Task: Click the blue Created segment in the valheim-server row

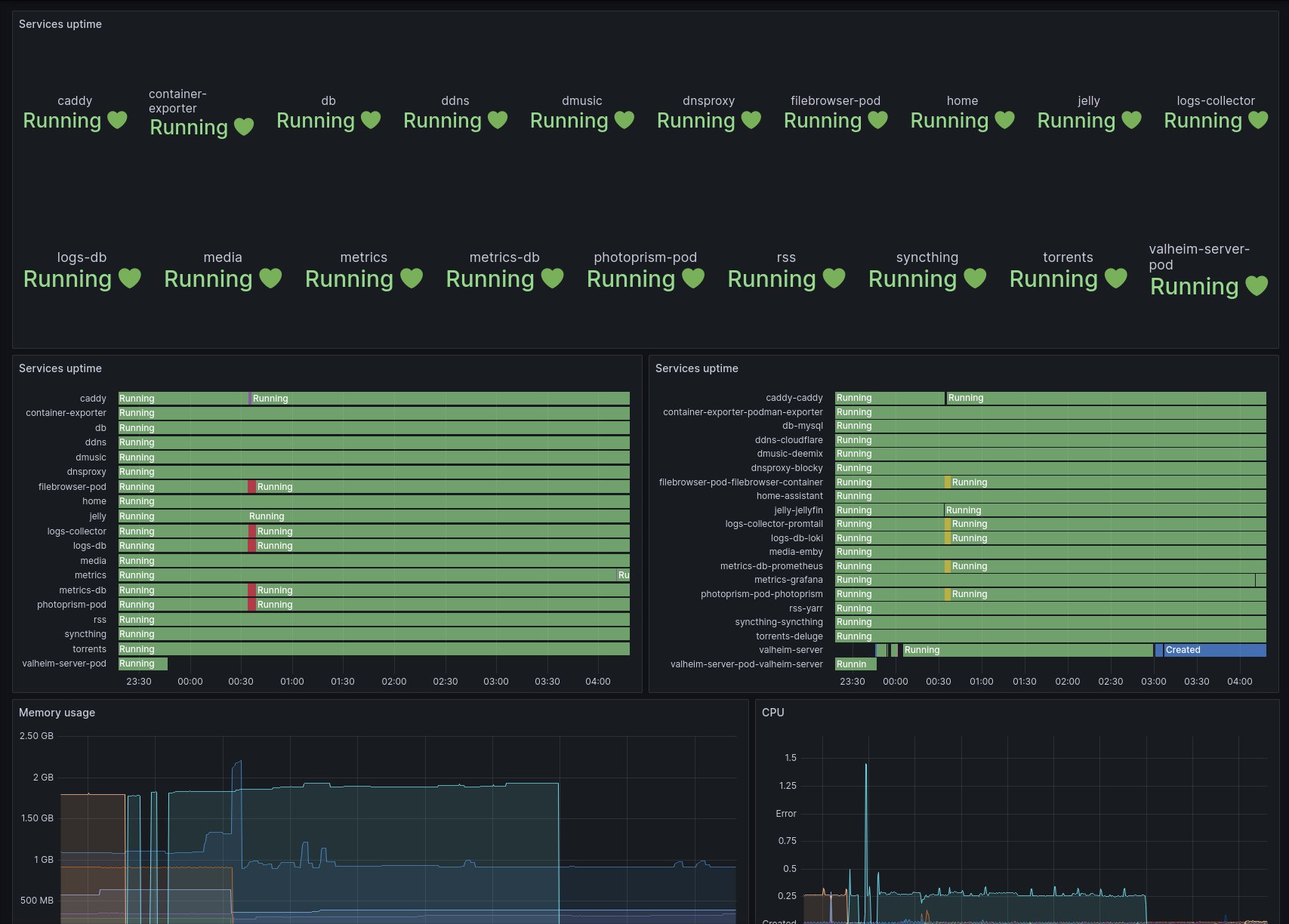Action: 1215,650
